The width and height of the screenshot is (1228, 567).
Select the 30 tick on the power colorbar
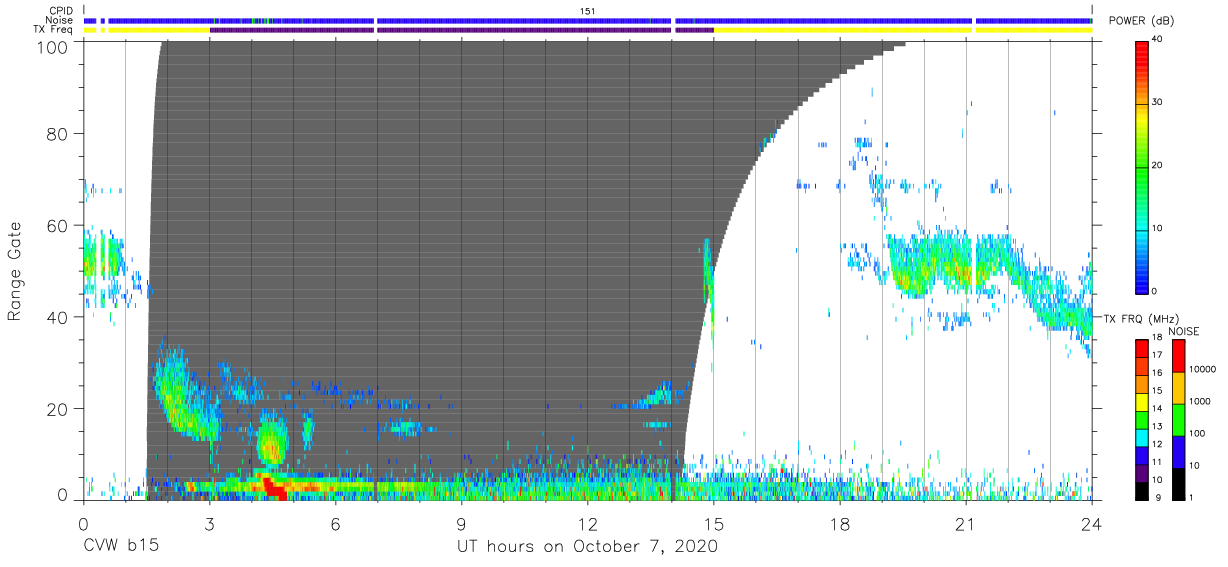1159,103
